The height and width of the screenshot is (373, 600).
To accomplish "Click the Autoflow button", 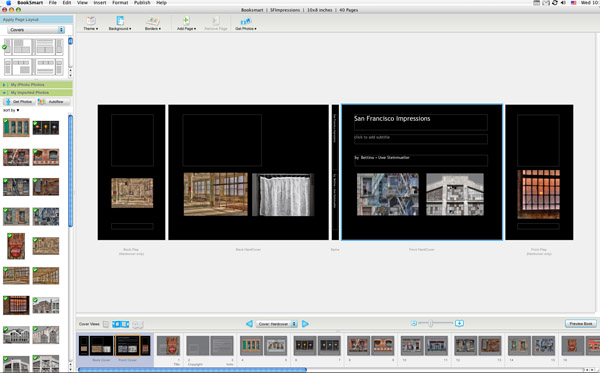I will [53, 102].
